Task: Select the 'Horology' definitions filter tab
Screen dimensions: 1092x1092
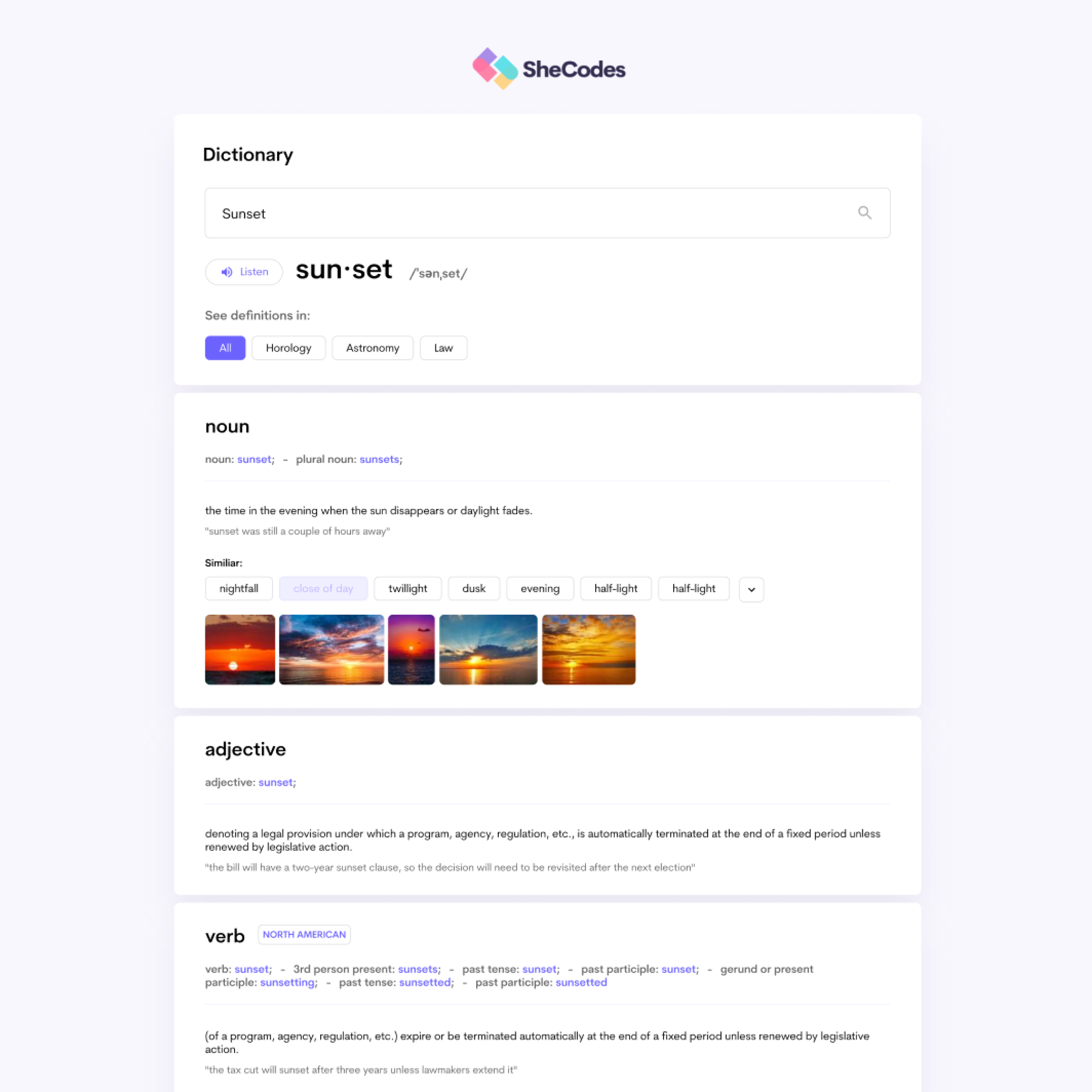Action: pyautogui.click(x=290, y=347)
